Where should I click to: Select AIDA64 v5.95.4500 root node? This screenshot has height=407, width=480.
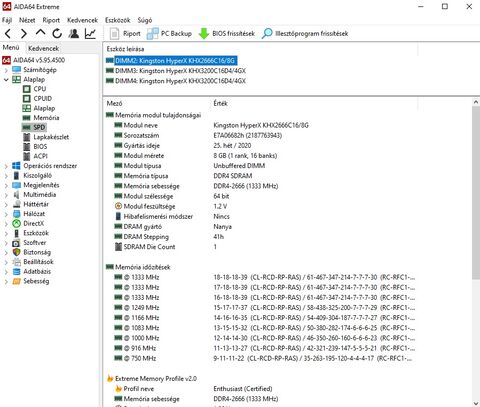point(39,60)
